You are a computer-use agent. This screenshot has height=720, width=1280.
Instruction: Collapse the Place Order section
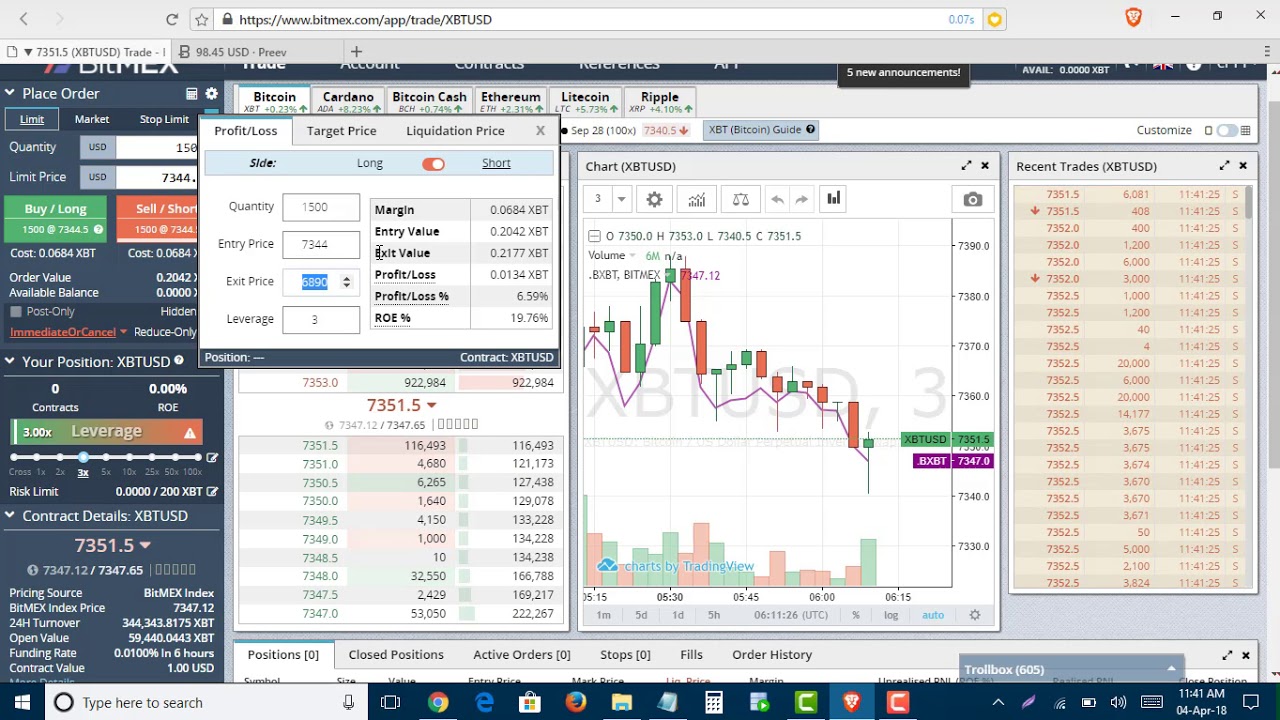pos(9,94)
